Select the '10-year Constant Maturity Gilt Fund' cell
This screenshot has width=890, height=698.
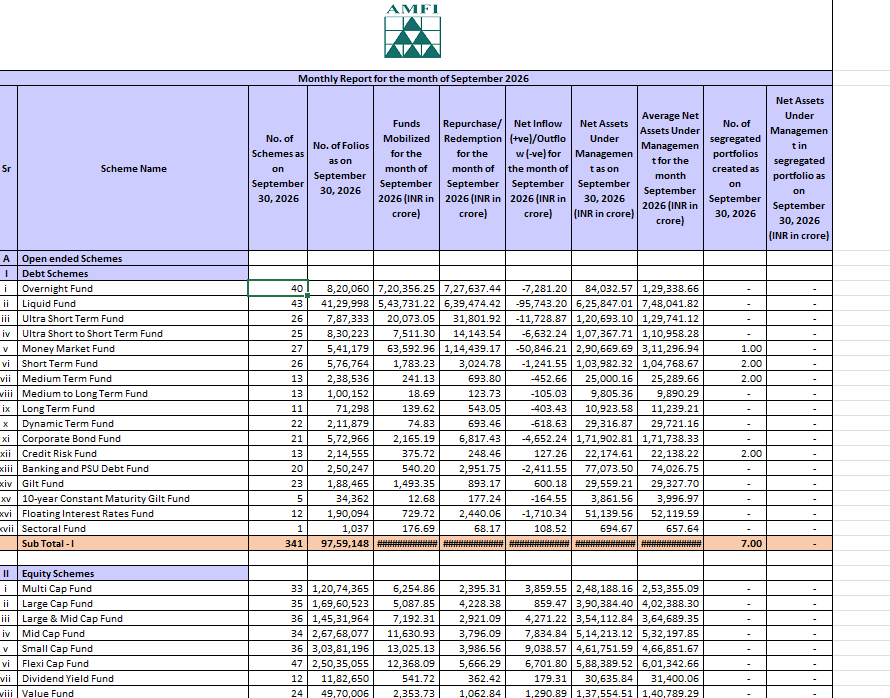[x=133, y=499]
